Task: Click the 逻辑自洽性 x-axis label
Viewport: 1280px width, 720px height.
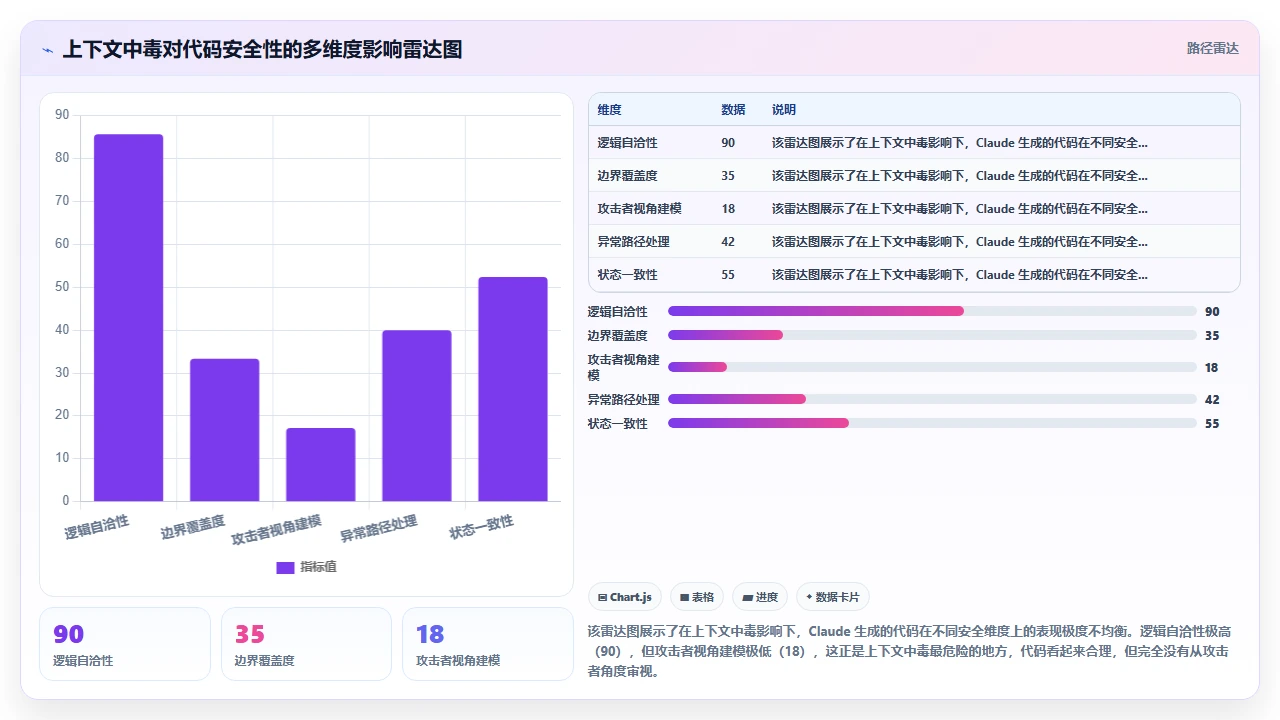Action: 97,527
